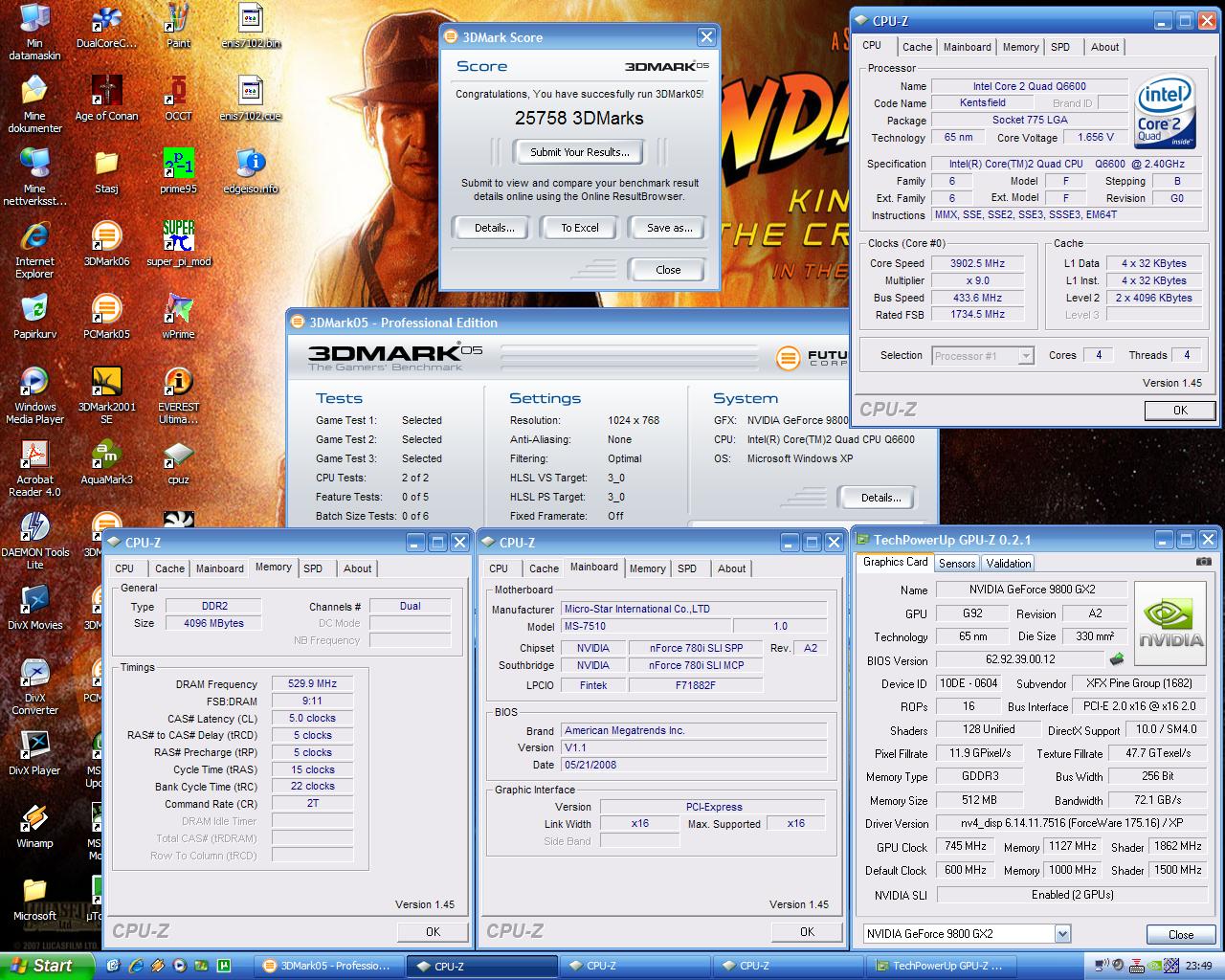Switch to the Sensors tab in GPU-Z
1225x980 pixels.
(x=957, y=563)
